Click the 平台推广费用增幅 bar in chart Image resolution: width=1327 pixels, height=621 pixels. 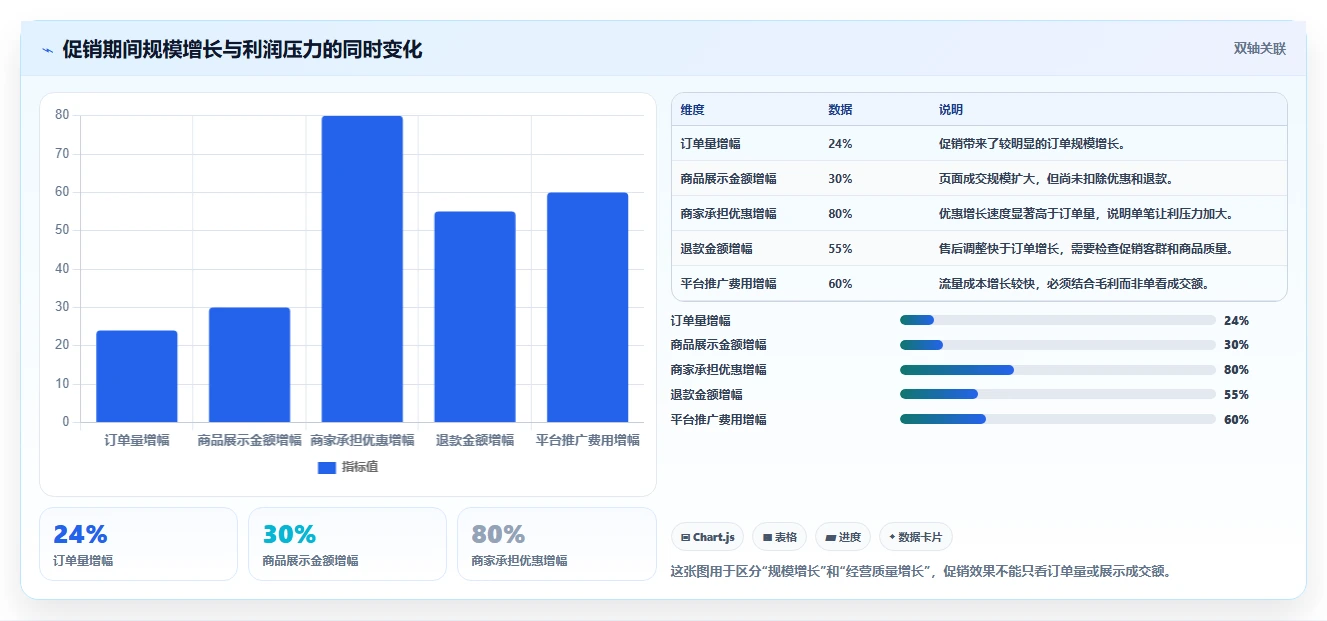coord(587,307)
